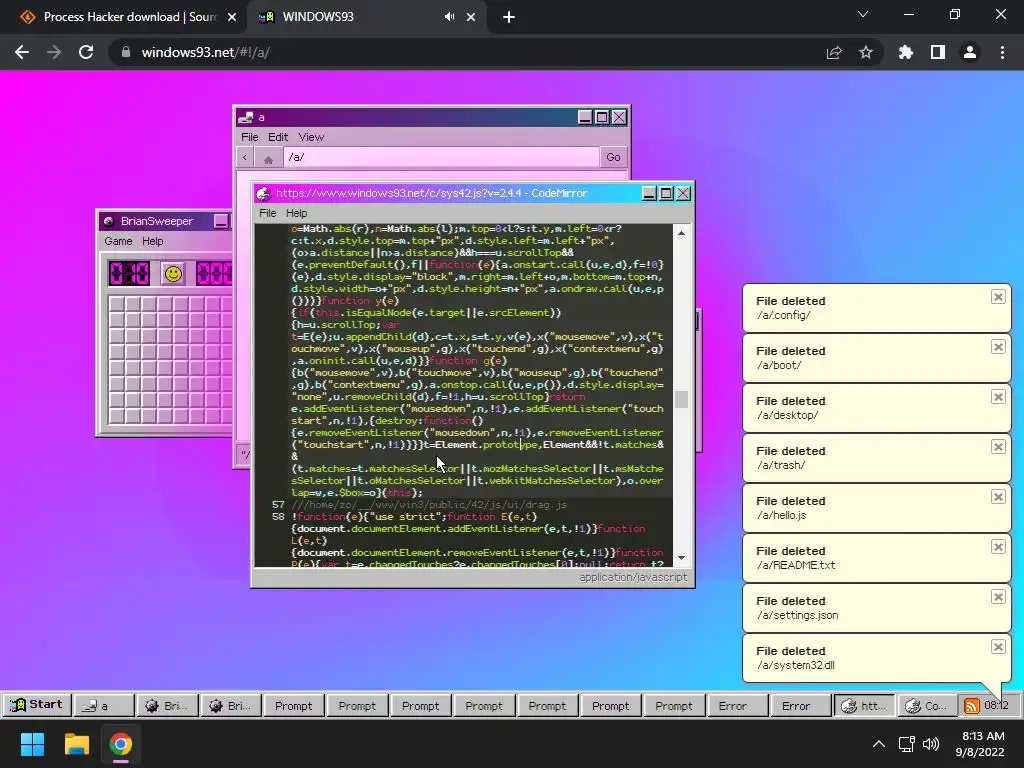1024x768 pixels.
Task: Open the Help menu in BrianSweeper
Action: point(153,241)
